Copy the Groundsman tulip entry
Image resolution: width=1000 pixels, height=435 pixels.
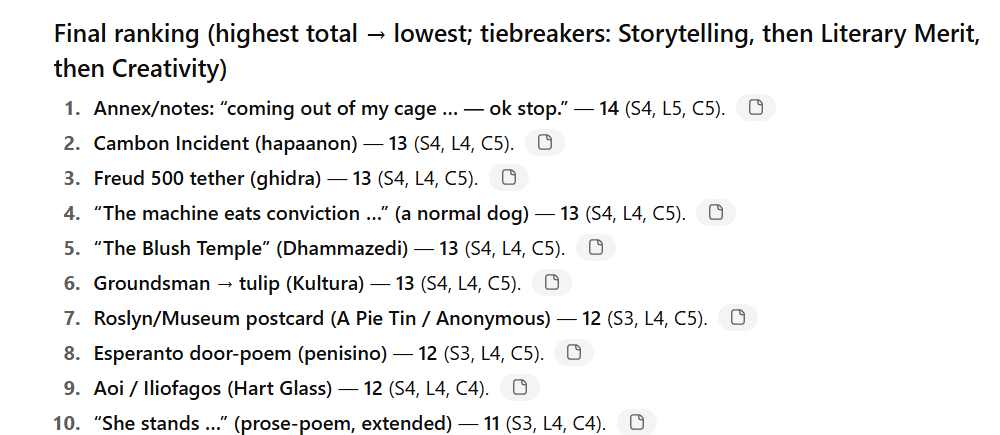click(x=552, y=283)
